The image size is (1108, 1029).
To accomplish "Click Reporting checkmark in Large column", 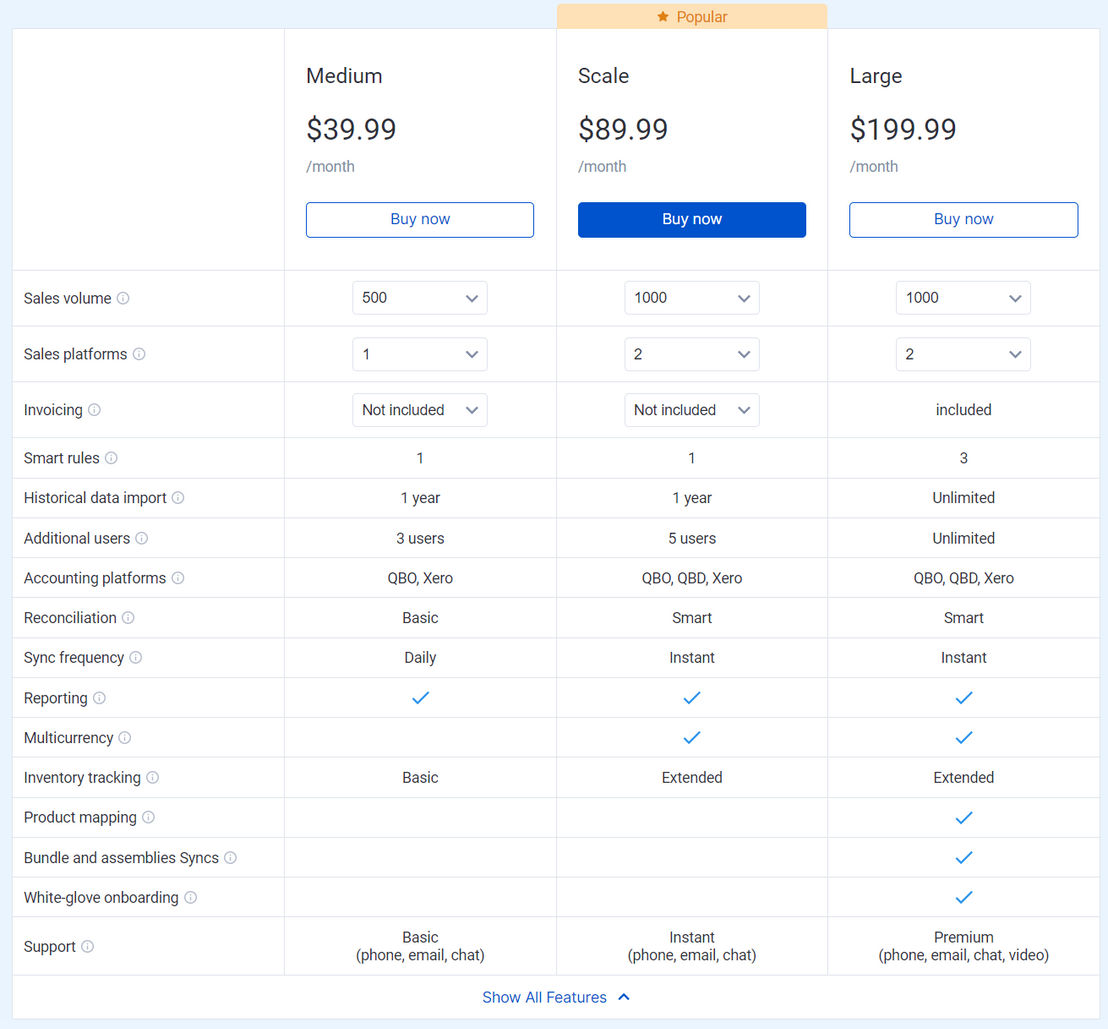I will point(964,698).
